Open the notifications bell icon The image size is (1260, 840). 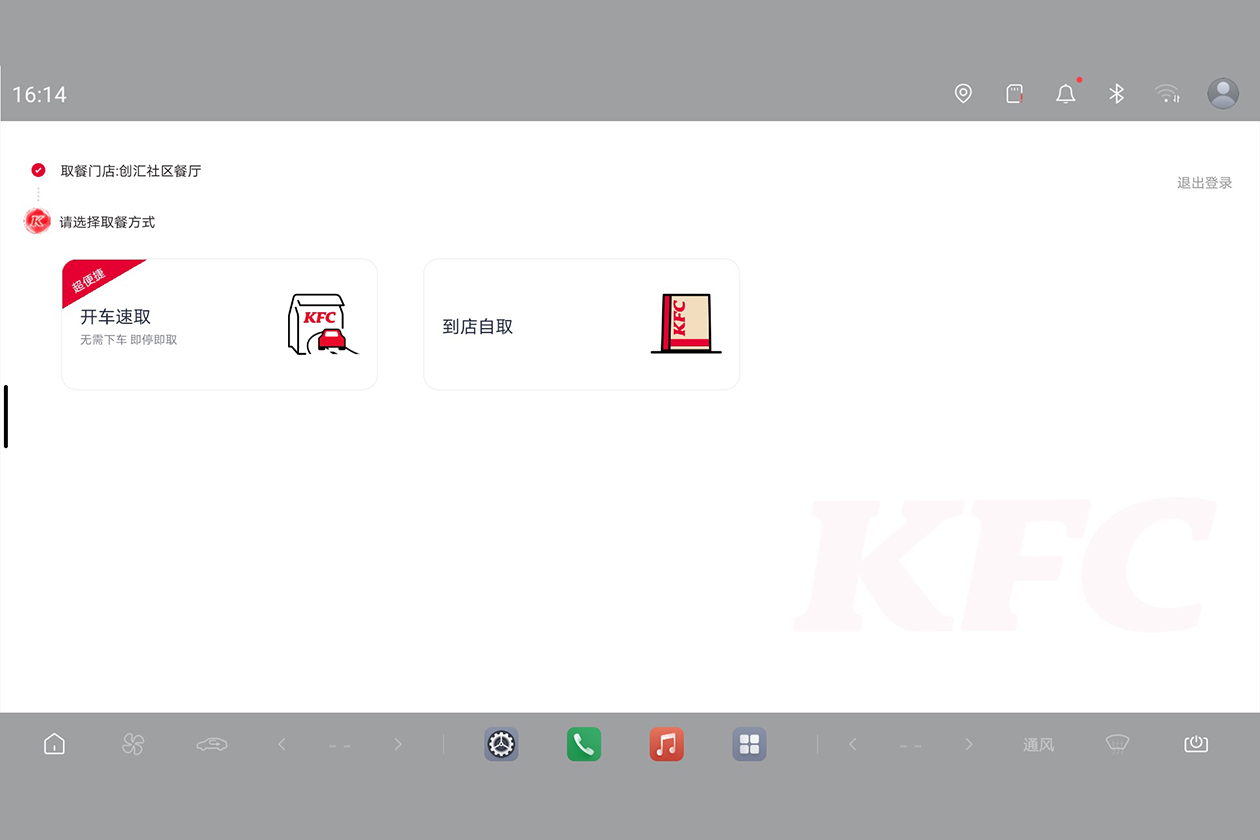tap(1066, 94)
